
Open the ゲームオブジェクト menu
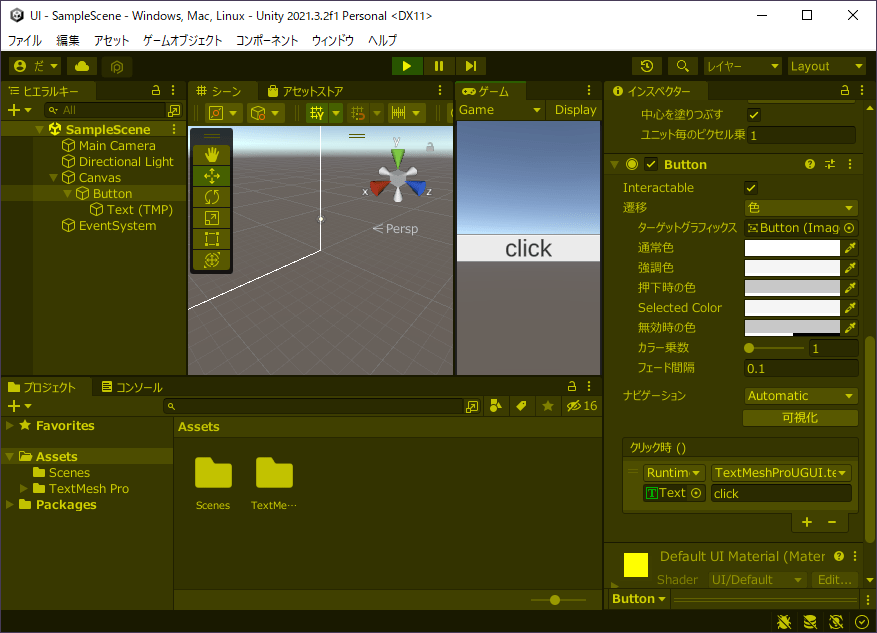coord(182,40)
